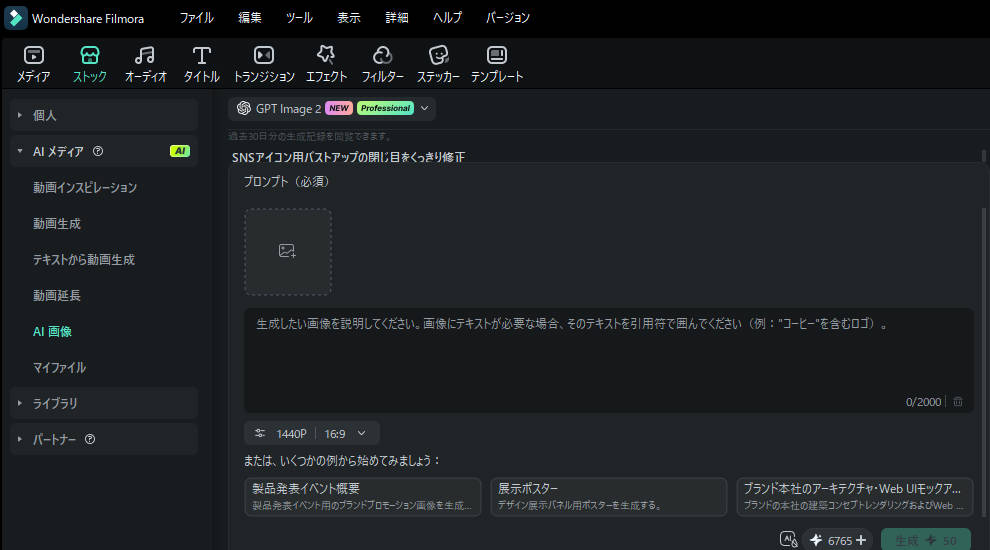Open the バージョン menu

coord(508,18)
